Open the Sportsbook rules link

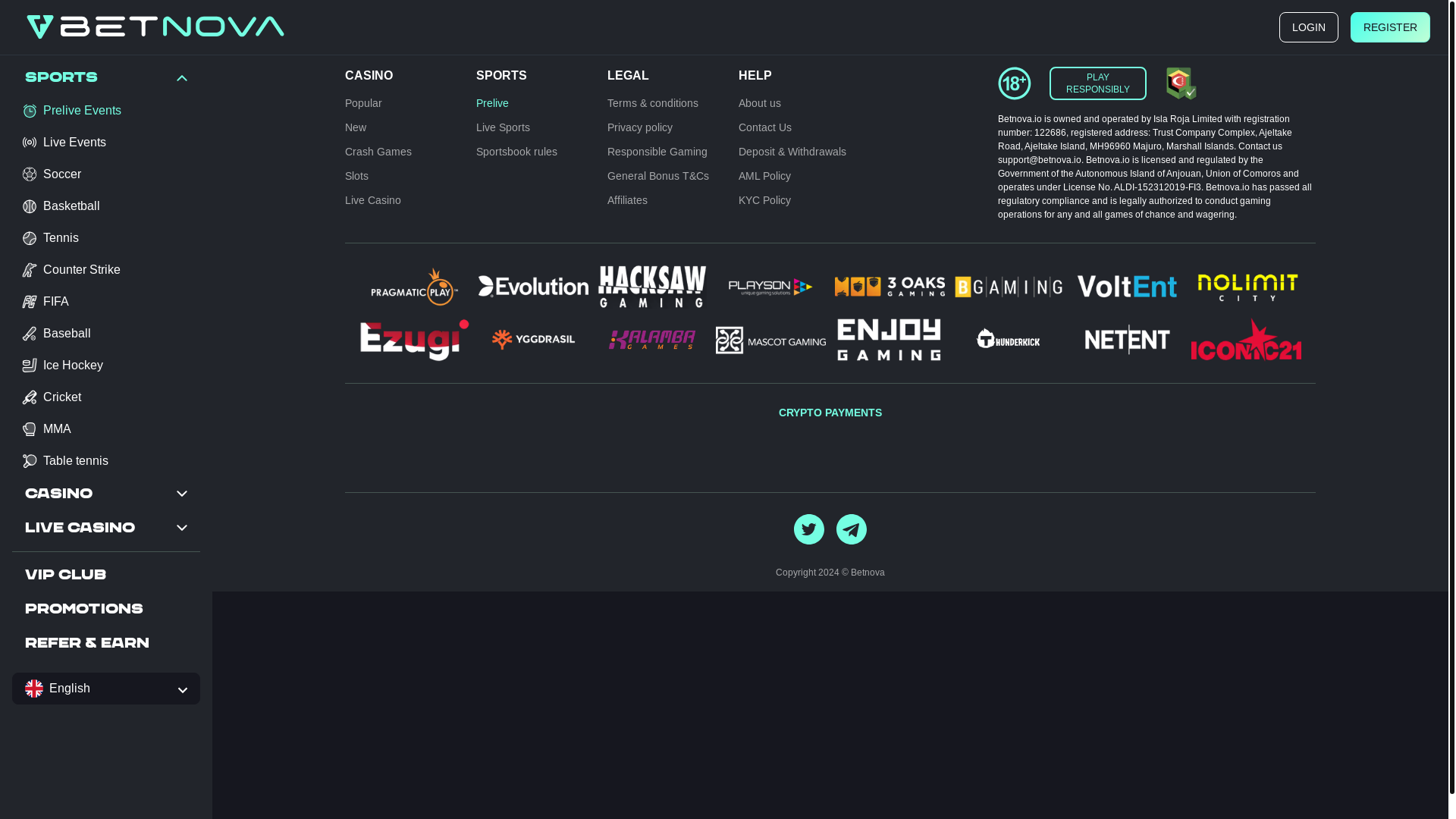point(516,152)
